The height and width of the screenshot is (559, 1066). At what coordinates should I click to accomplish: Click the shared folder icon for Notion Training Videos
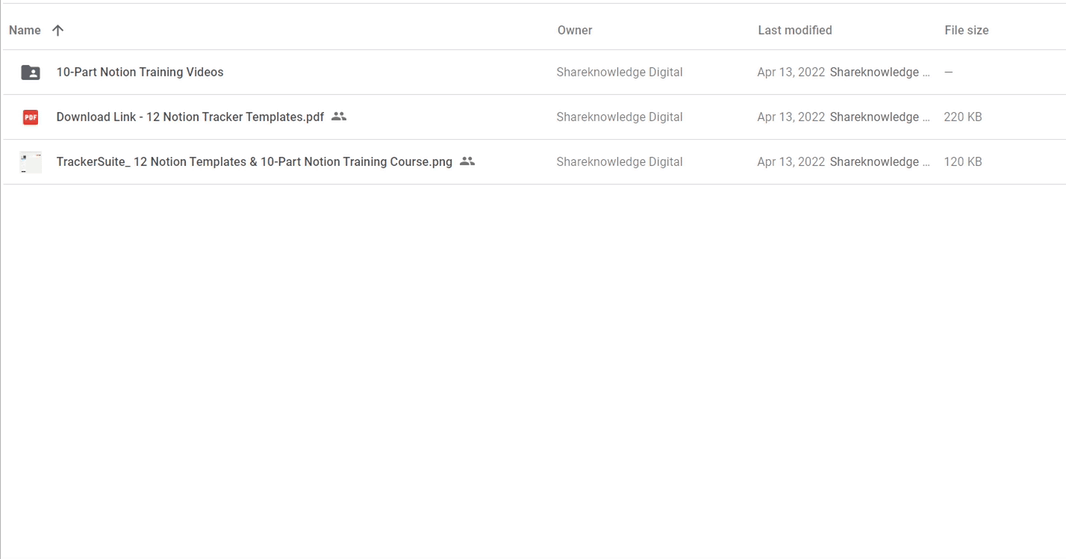31,72
